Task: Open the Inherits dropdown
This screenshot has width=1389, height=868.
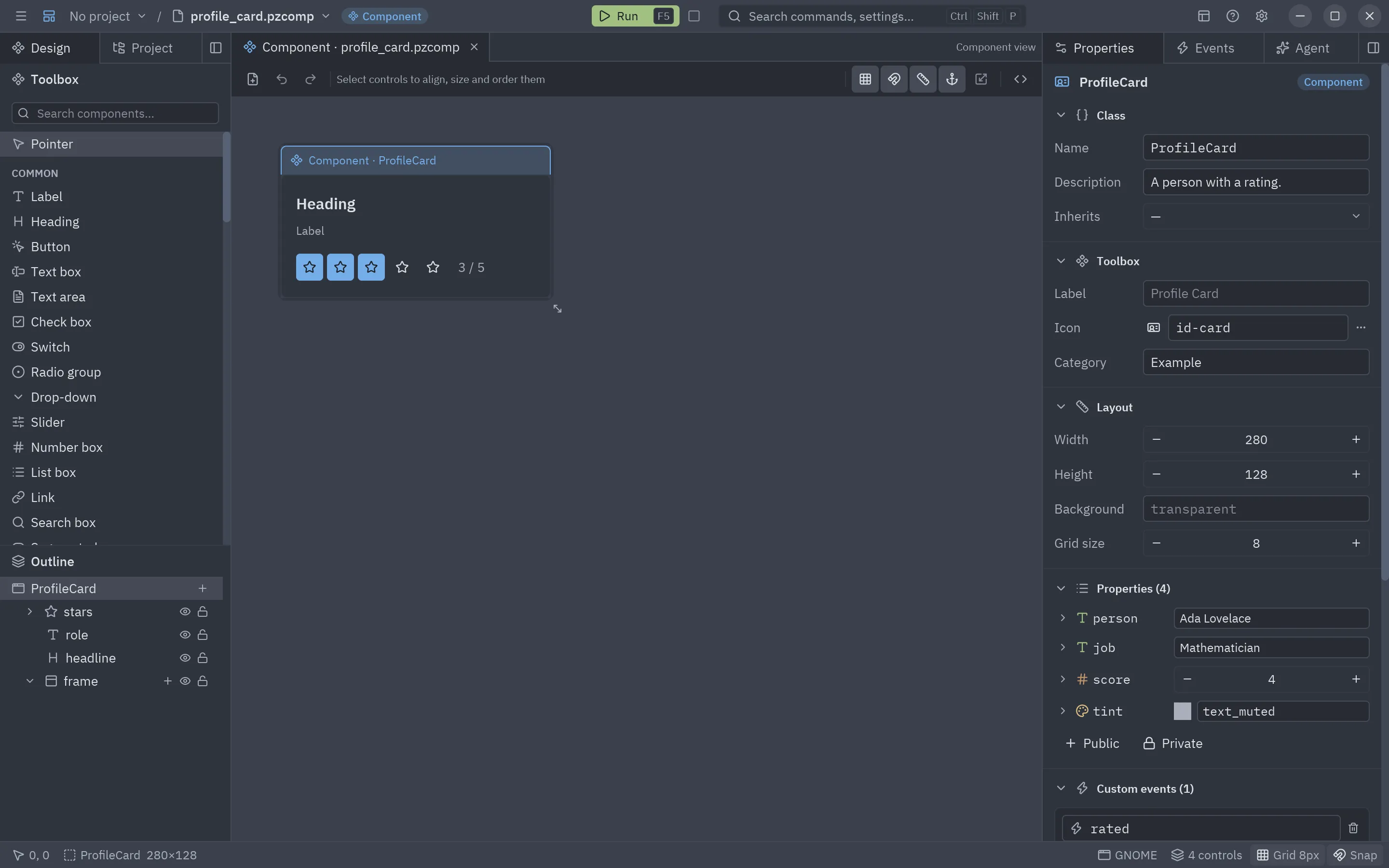Action: [1256, 217]
